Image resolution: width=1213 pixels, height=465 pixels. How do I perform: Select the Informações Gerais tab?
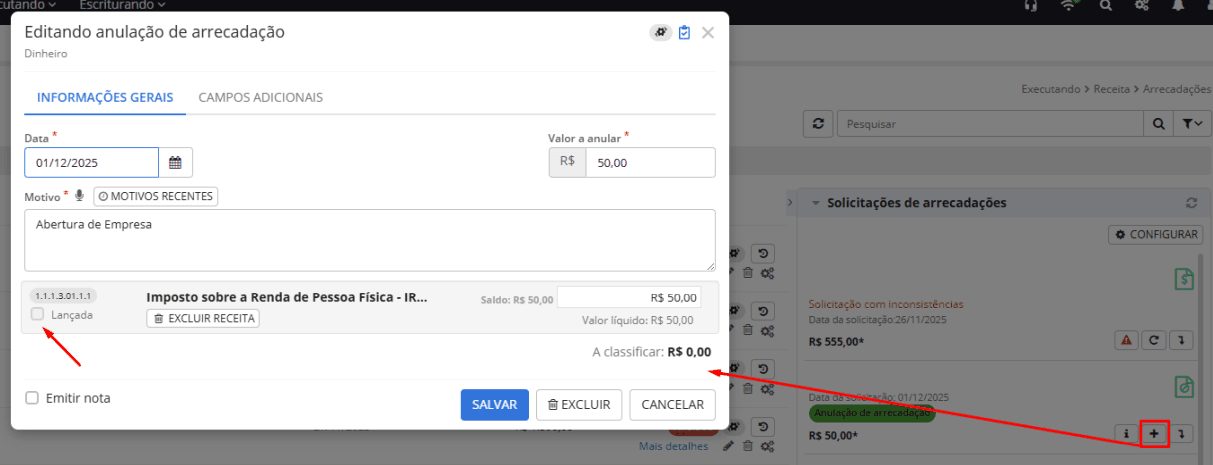pos(105,97)
